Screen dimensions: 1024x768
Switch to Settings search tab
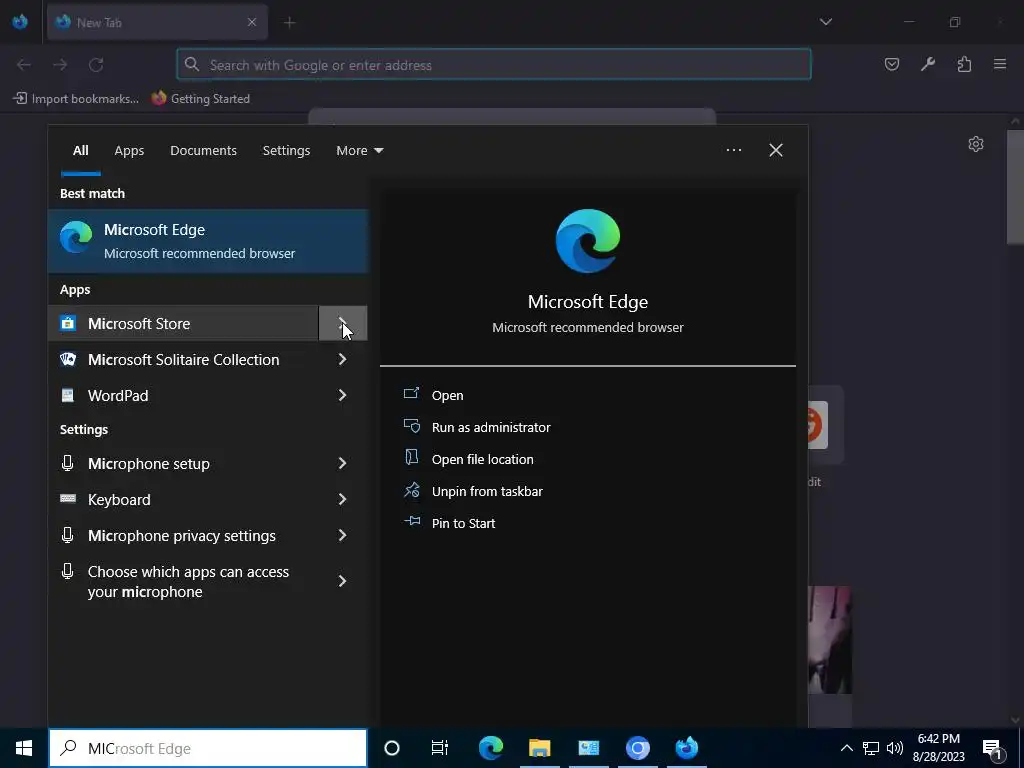[286, 150]
